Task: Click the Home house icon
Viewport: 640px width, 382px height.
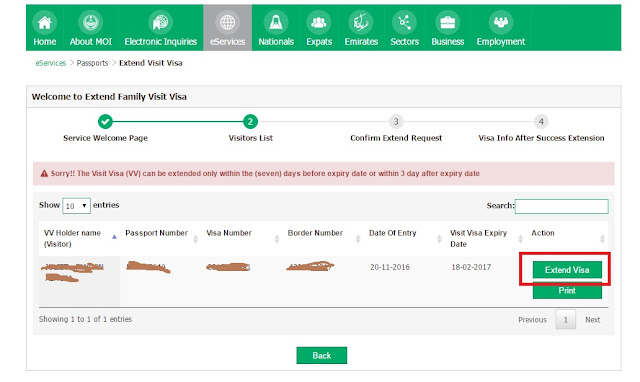Action: pos(44,22)
